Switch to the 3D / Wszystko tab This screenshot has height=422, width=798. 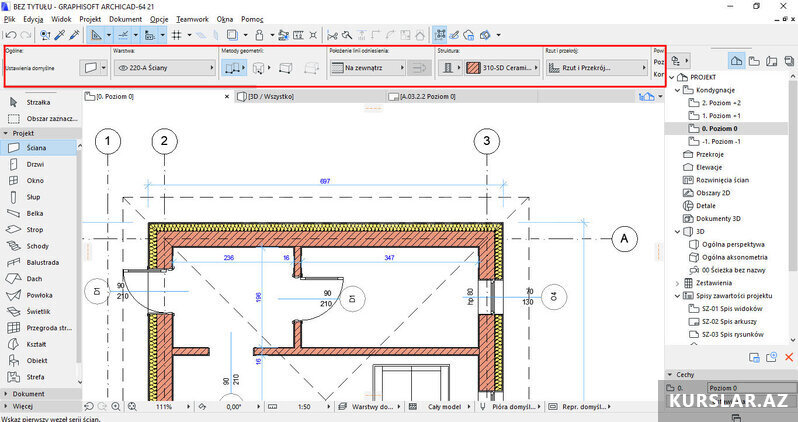tap(270, 96)
